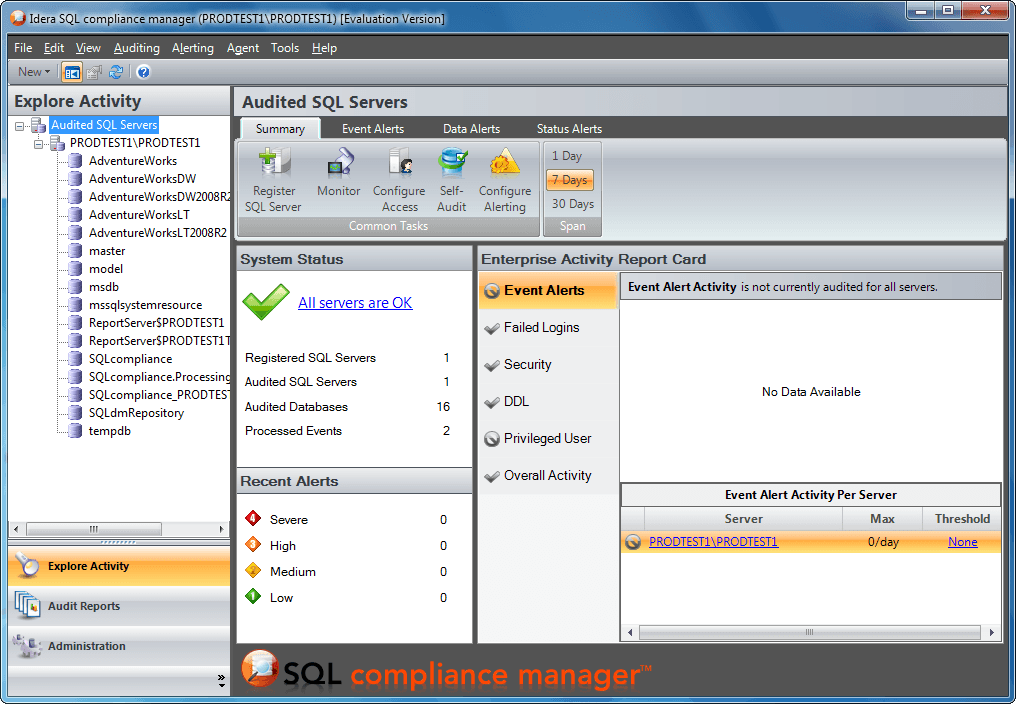Collapse the PRODTEST1\PRODTEST1 tree node
The width and height of the screenshot is (1016, 704).
click(39, 144)
